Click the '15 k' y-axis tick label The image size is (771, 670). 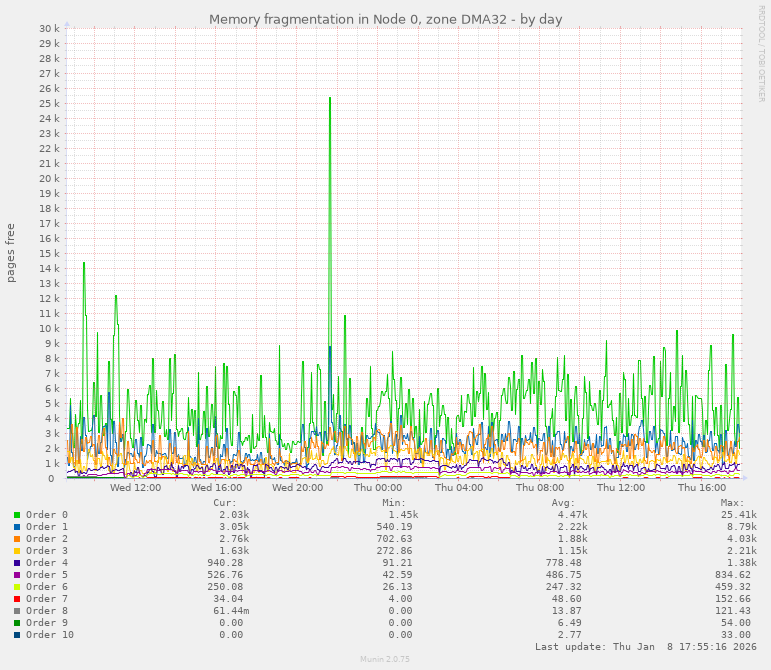point(49,254)
